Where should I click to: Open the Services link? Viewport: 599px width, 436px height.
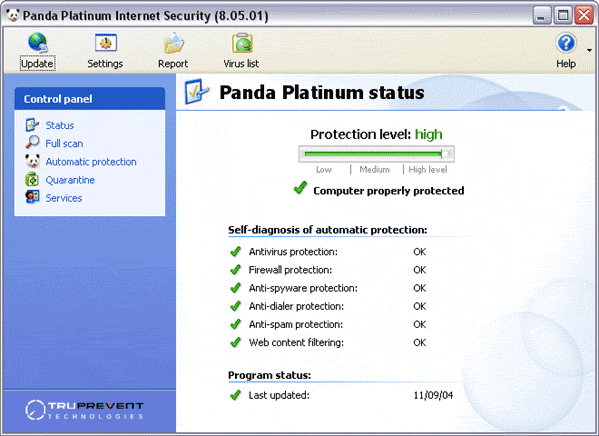[64, 198]
